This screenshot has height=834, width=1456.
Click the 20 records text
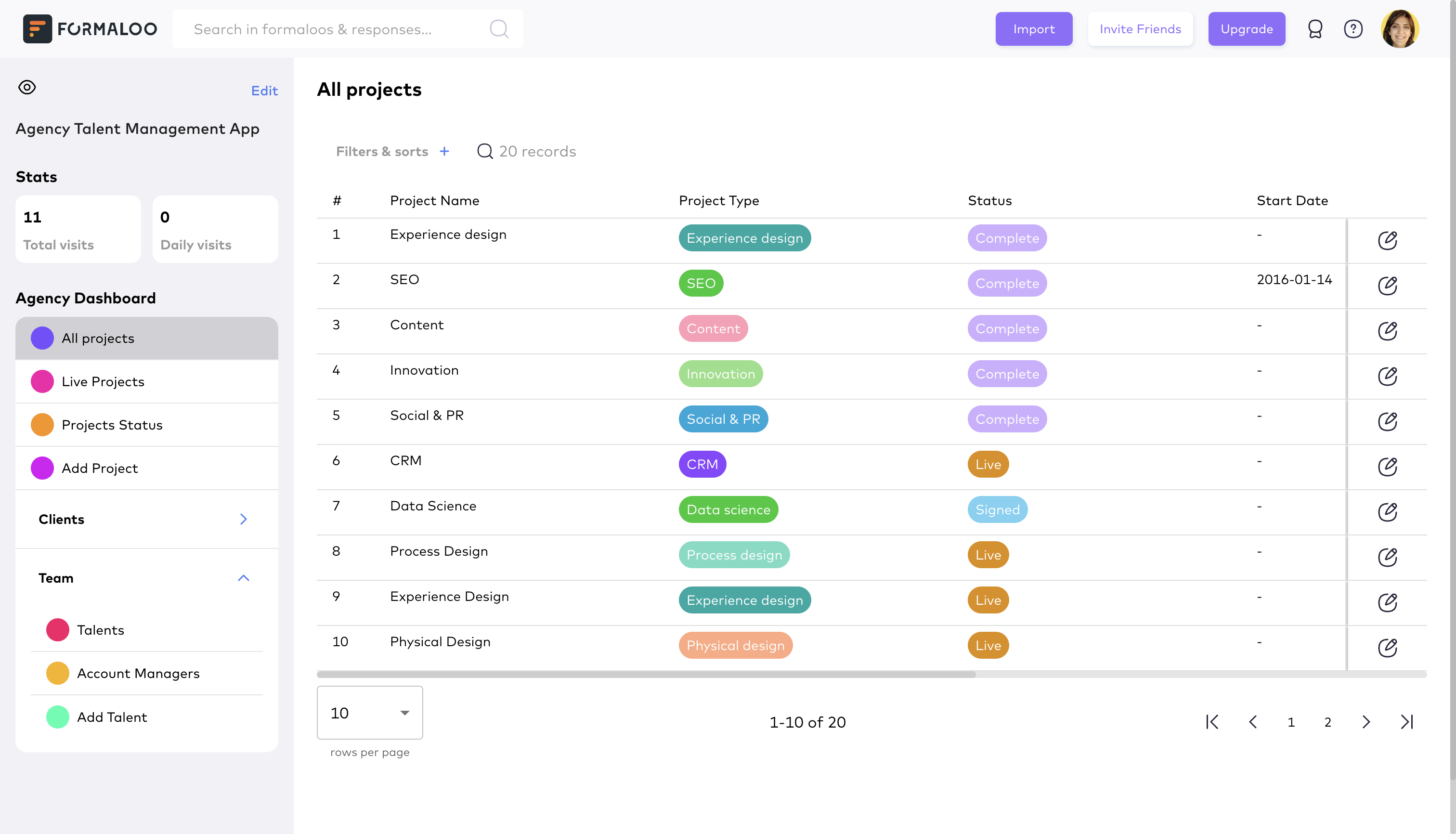pos(537,151)
